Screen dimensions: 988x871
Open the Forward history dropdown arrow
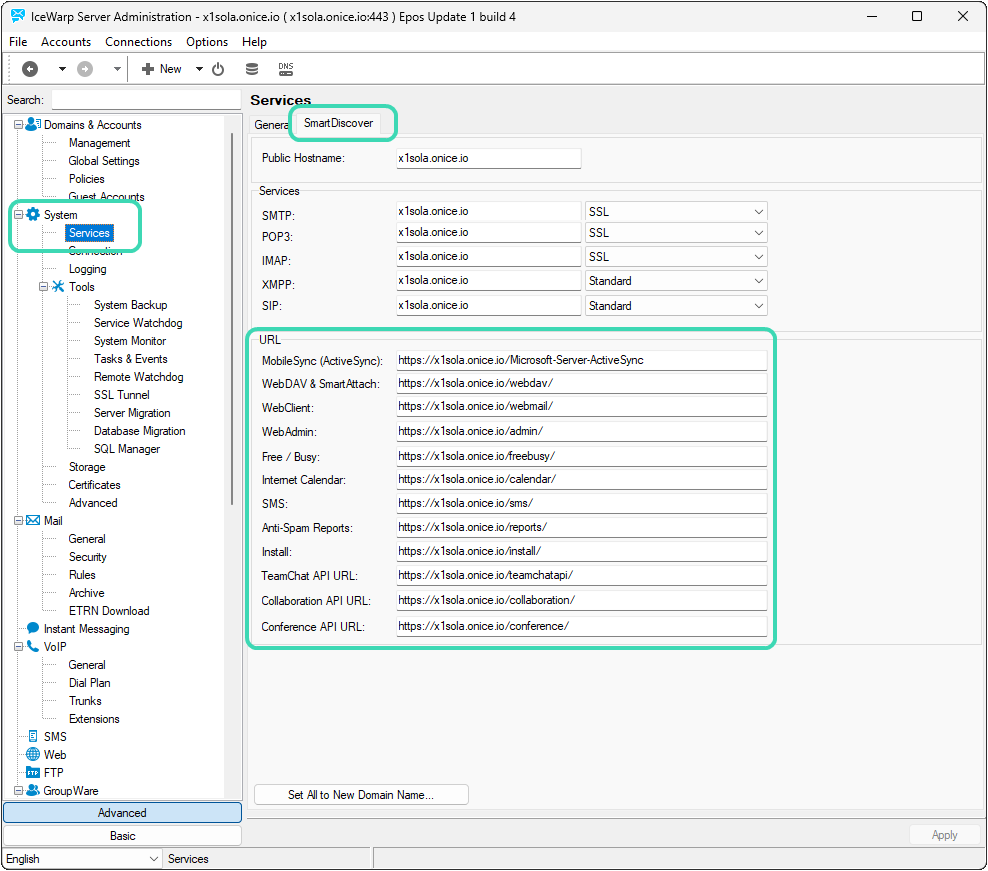click(117, 69)
